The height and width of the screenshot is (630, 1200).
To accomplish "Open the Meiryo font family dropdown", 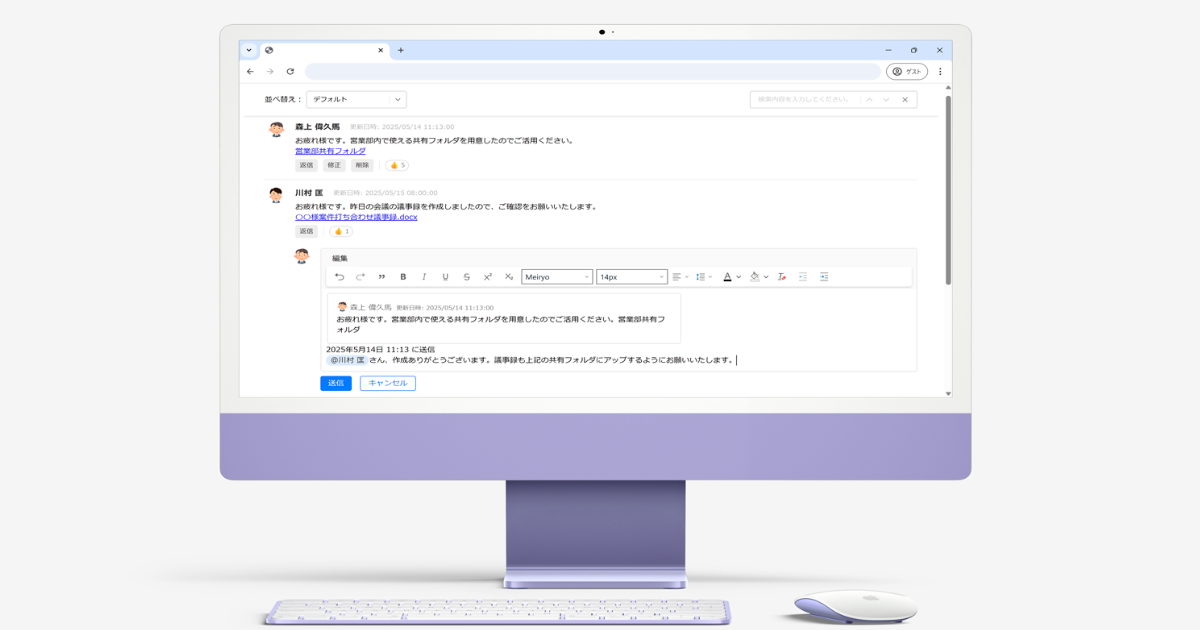I will (x=555, y=276).
